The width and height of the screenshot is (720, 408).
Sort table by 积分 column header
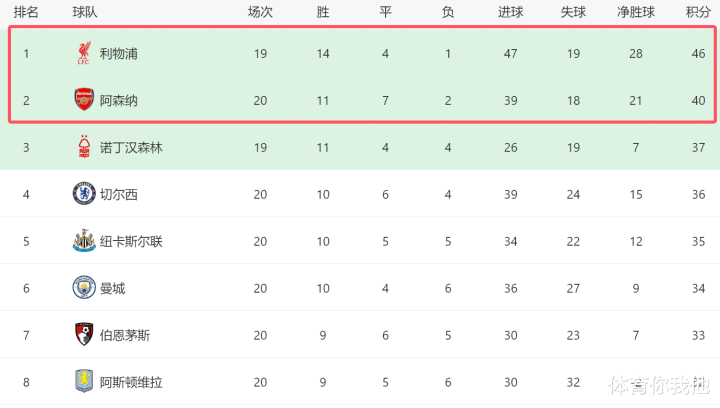pyautogui.click(x=698, y=12)
